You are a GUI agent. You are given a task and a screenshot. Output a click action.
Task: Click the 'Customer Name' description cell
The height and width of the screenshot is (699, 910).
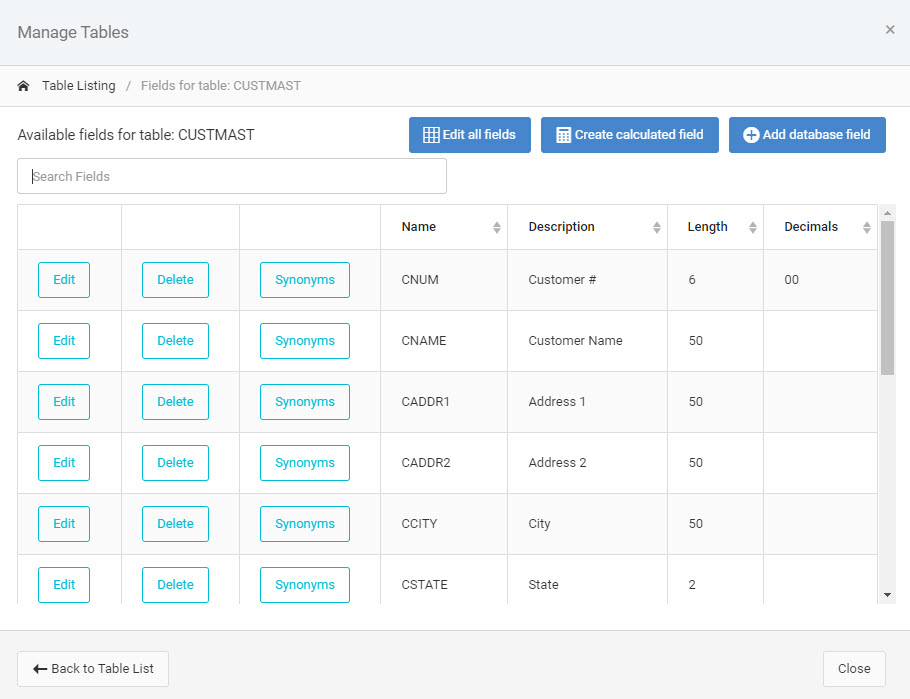tap(587, 341)
